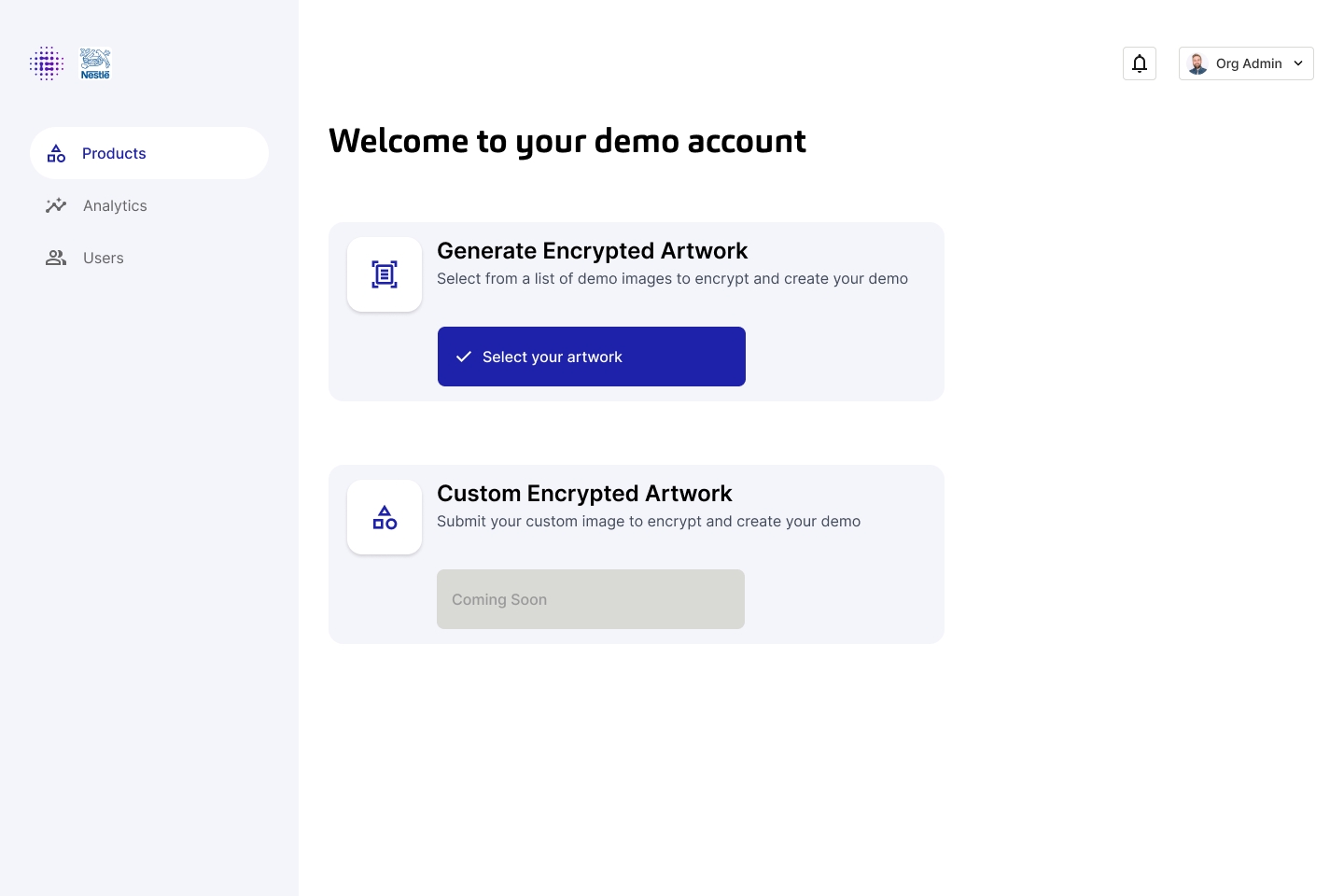Open the Org Admin account menu
The width and height of the screenshot is (1344, 896).
click(x=1248, y=63)
